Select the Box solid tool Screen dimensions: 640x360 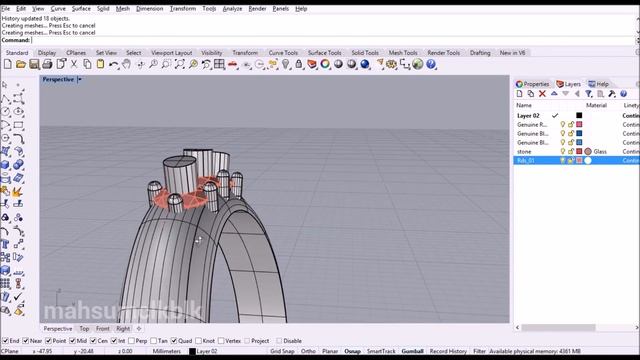point(5,165)
